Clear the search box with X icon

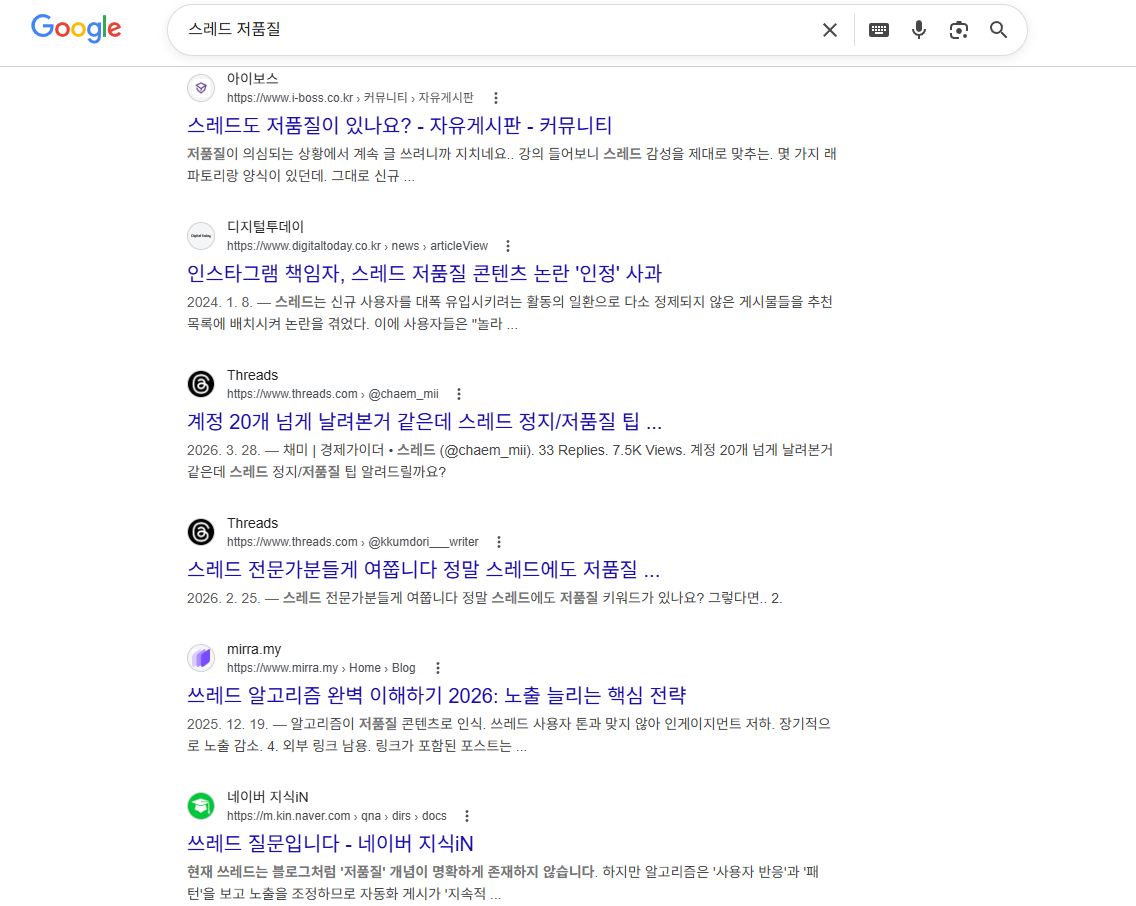point(830,30)
